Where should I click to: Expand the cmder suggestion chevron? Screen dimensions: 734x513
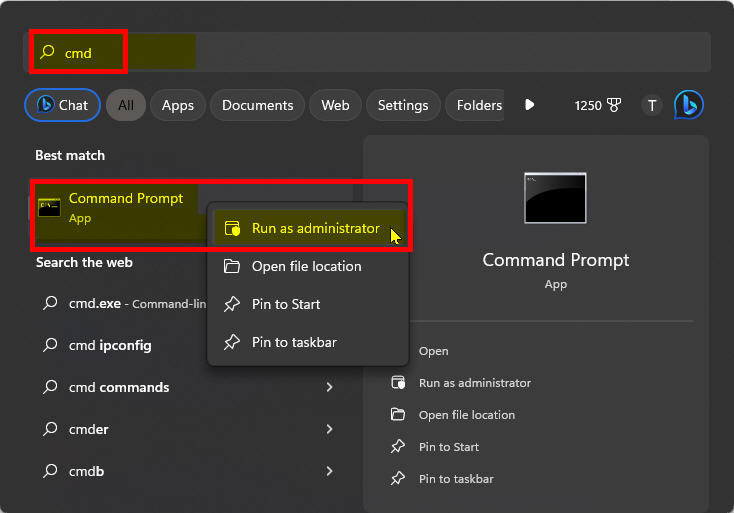329,429
